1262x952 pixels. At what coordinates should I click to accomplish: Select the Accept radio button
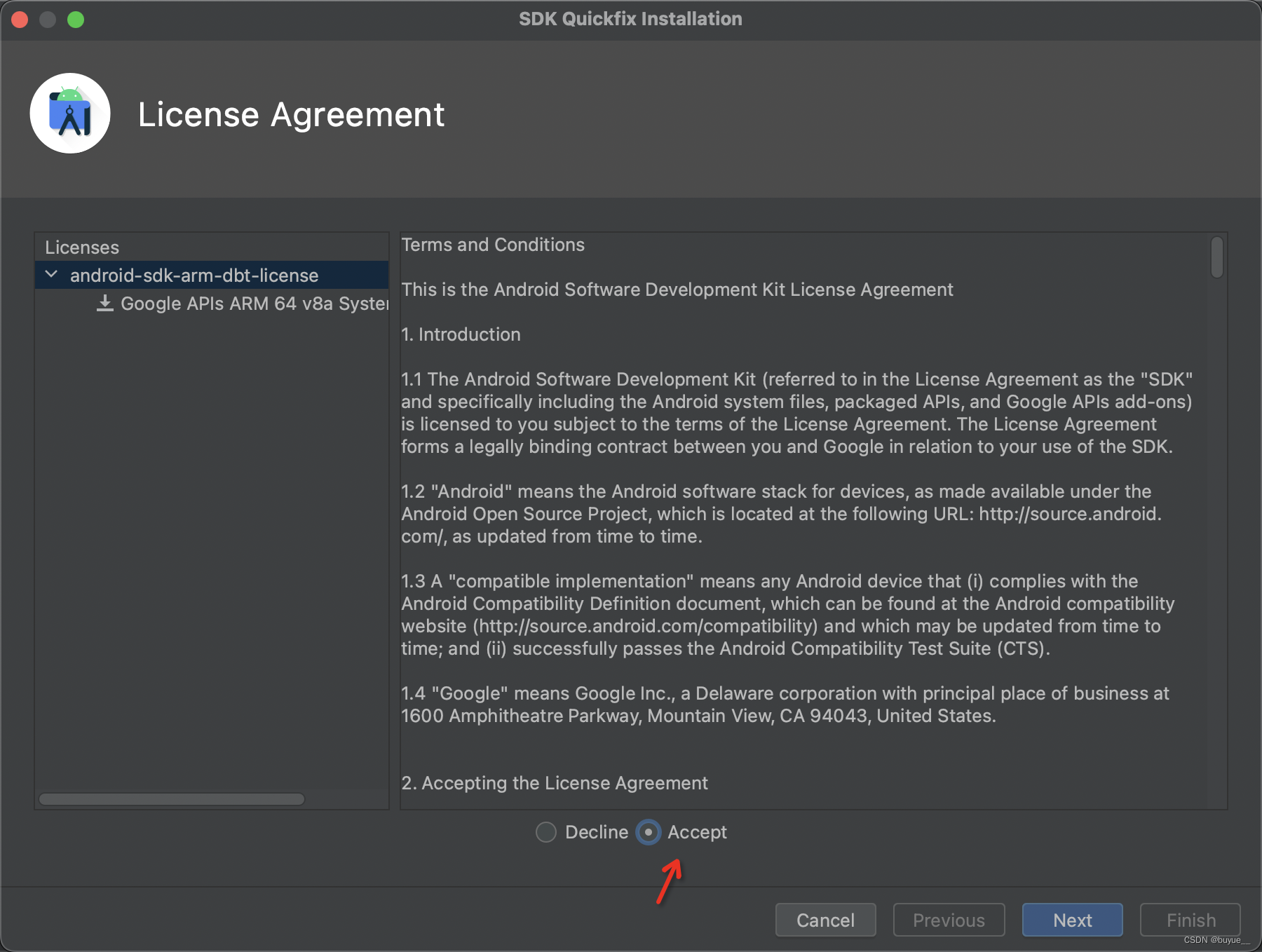[x=649, y=832]
